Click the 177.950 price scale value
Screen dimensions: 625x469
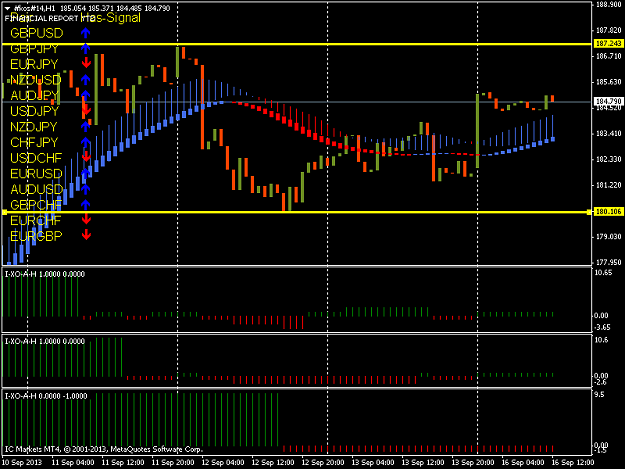(x=609, y=262)
